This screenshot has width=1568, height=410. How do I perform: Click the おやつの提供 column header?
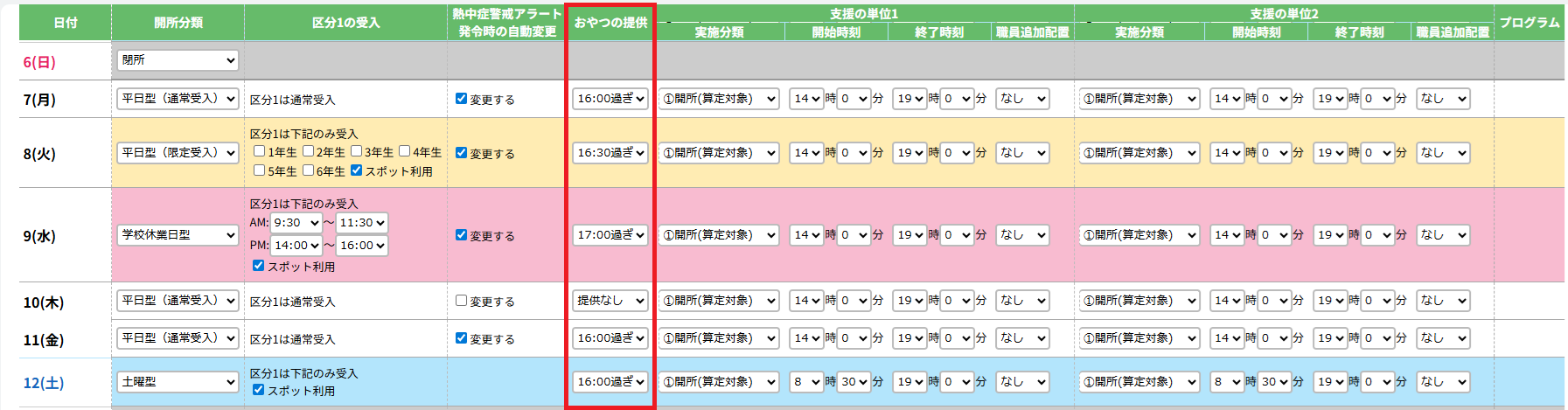[610, 23]
